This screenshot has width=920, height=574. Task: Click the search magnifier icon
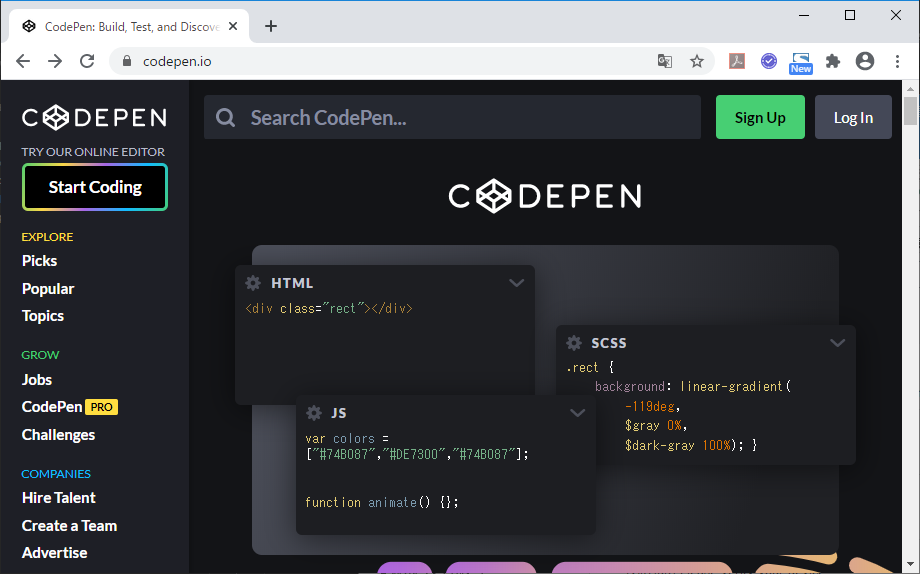[225, 117]
